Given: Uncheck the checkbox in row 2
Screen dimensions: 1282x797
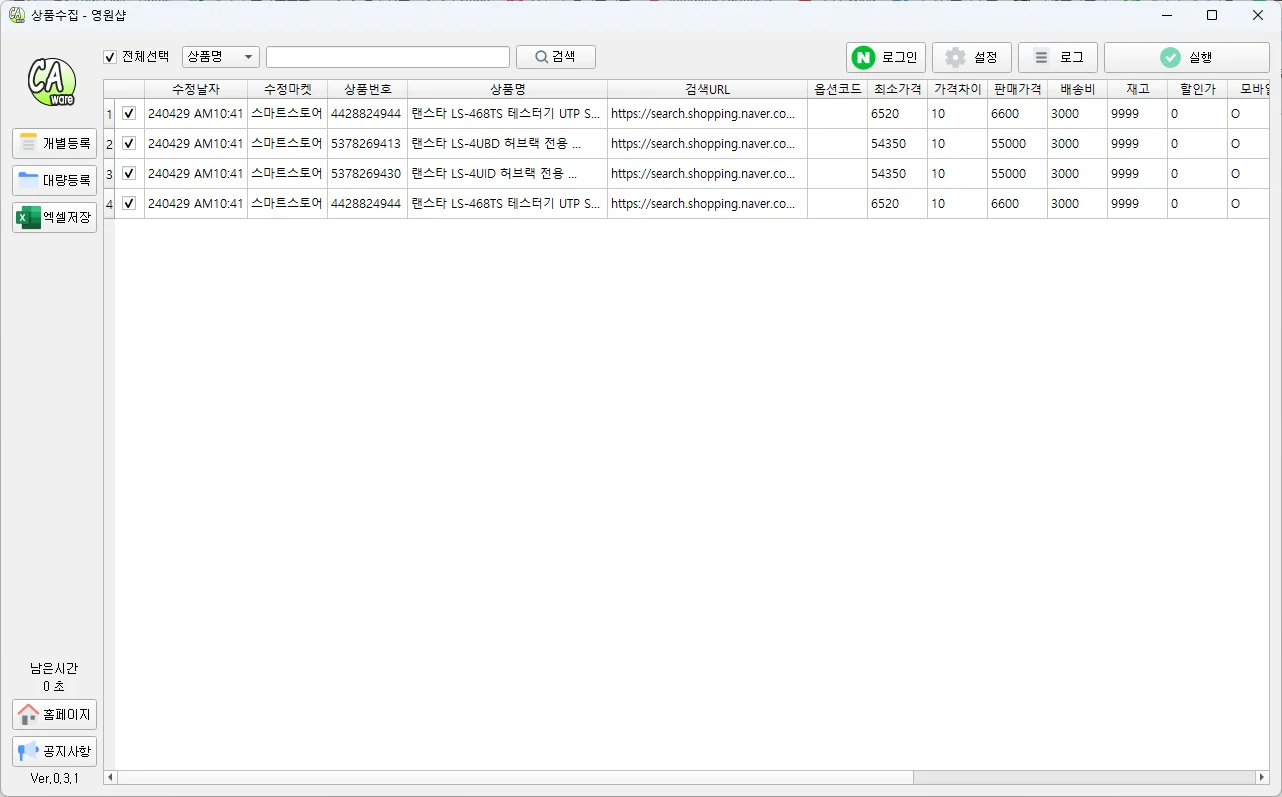Looking at the screenshot, I should click(129, 144).
